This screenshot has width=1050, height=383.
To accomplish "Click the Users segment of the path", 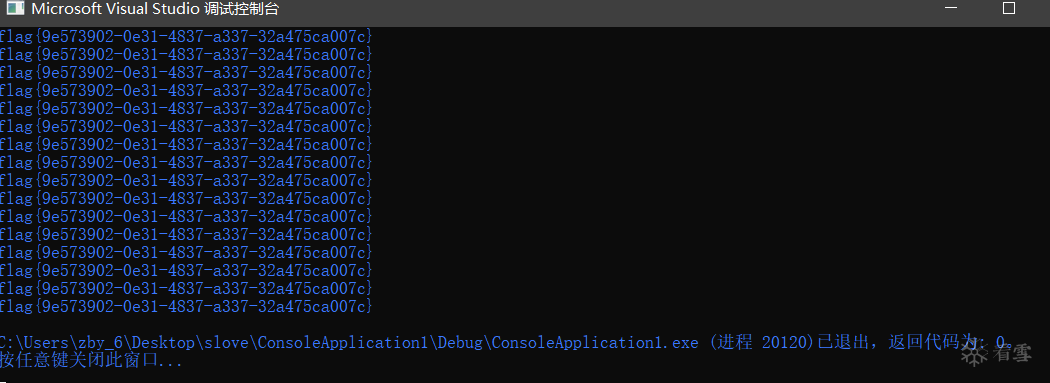I will pos(51,343).
